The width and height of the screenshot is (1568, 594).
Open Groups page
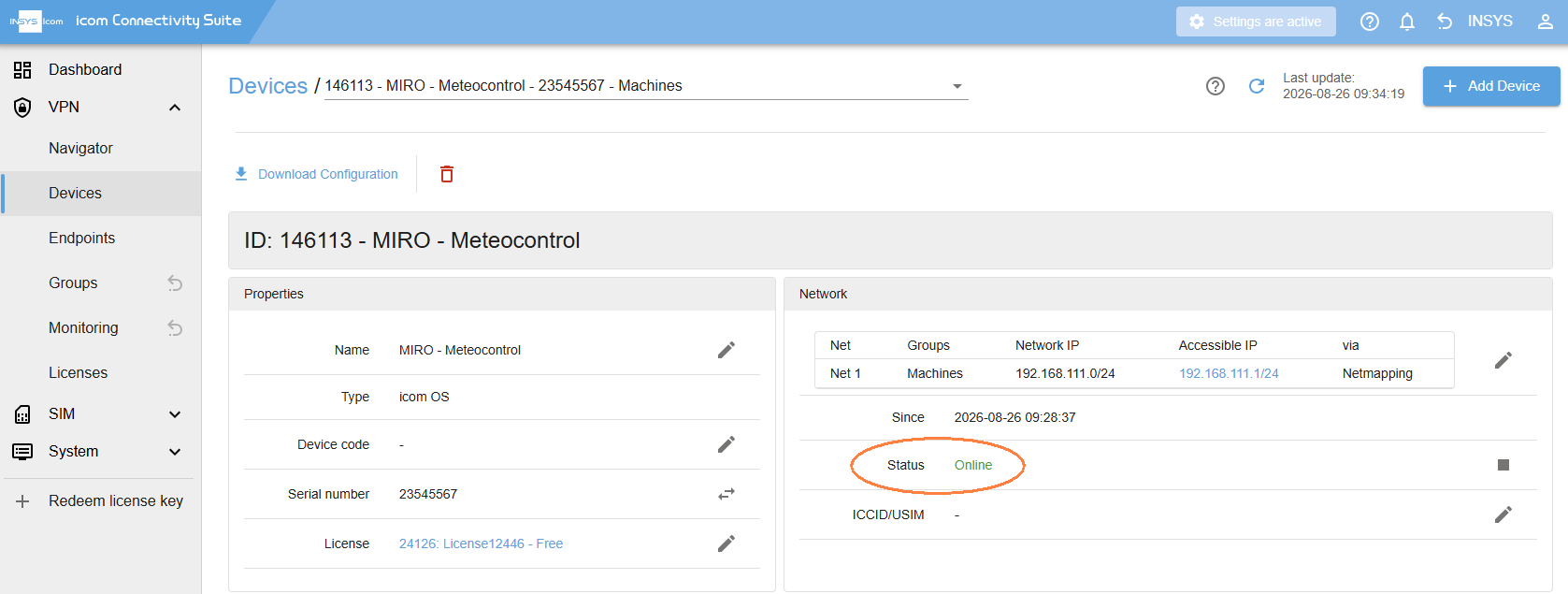(x=73, y=283)
